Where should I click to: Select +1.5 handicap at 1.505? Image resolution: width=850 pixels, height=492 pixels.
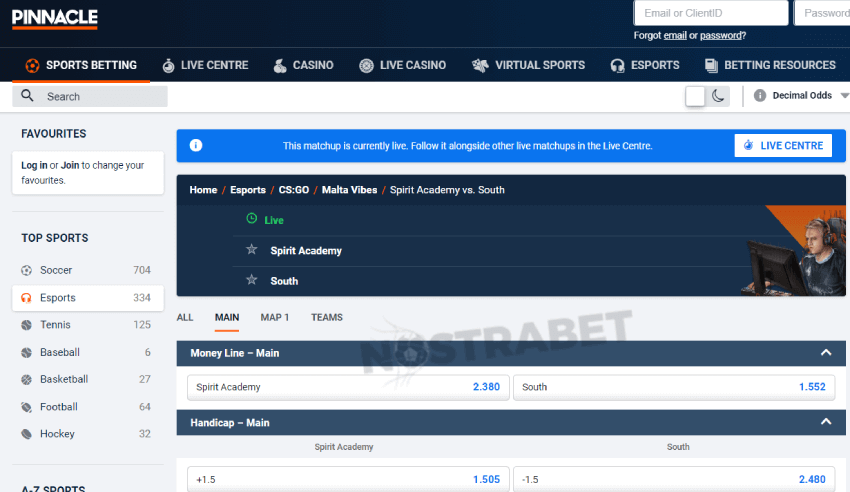coord(348,479)
